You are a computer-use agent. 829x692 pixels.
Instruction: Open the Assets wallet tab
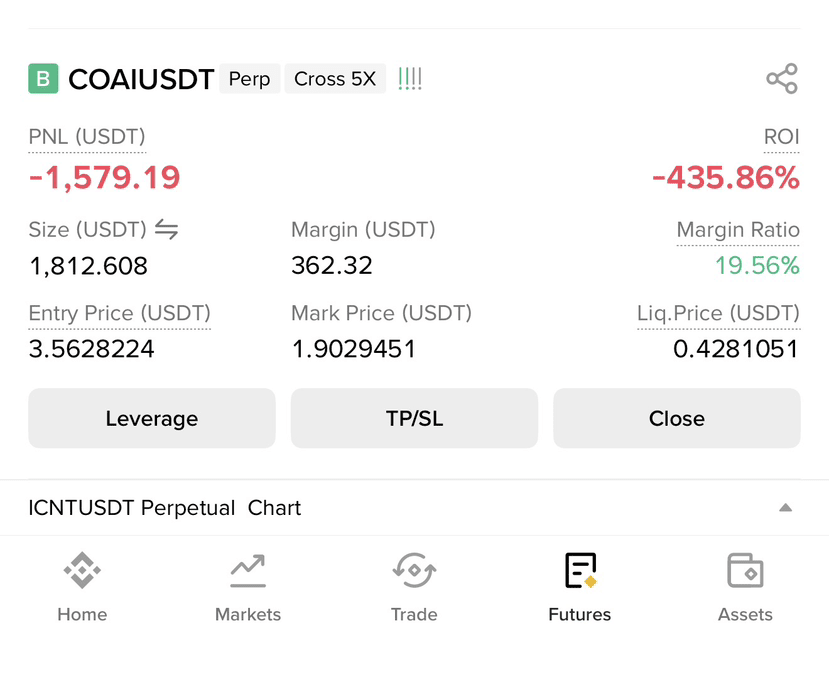pyautogui.click(x=745, y=587)
